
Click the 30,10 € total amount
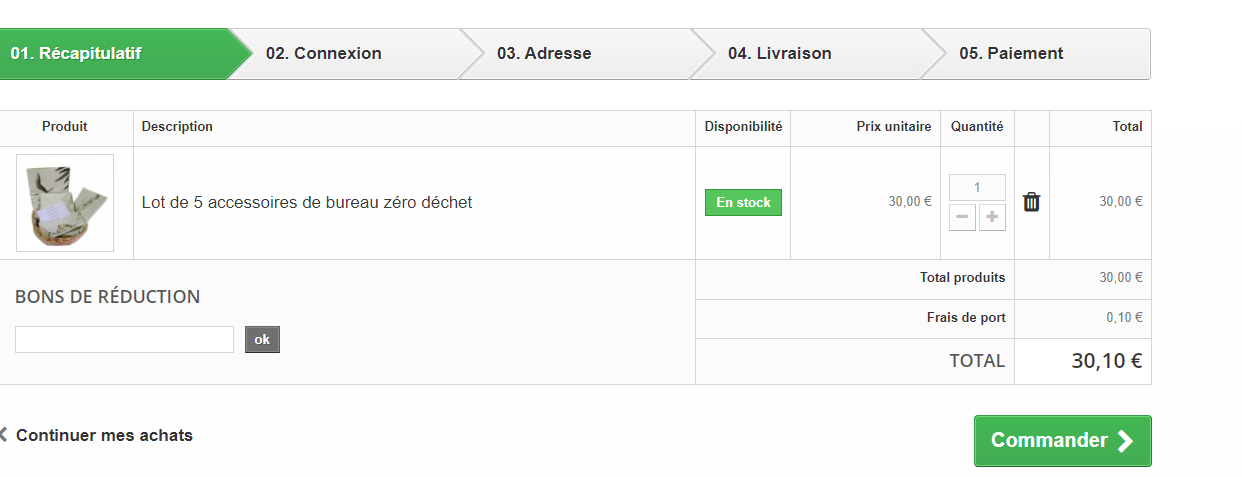[x=1107, y=361]
